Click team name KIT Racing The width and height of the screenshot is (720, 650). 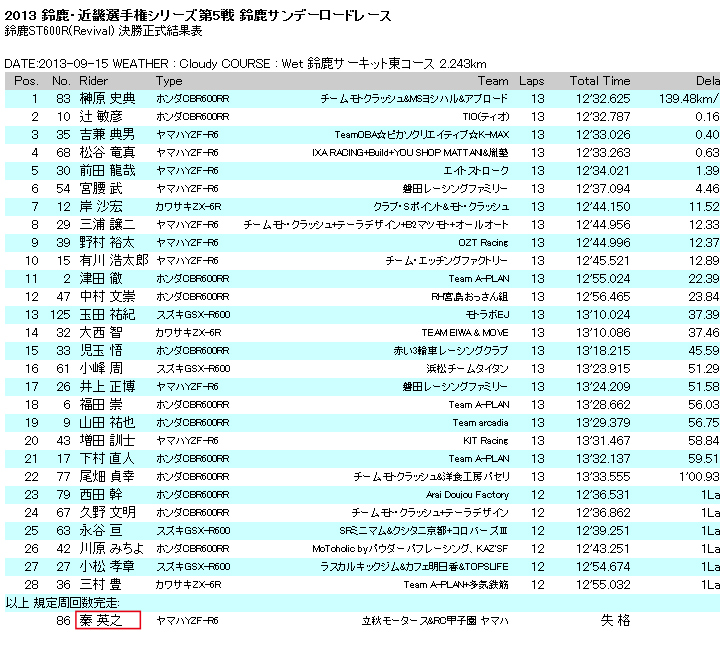pyautogui.click(x=486, y=441)
